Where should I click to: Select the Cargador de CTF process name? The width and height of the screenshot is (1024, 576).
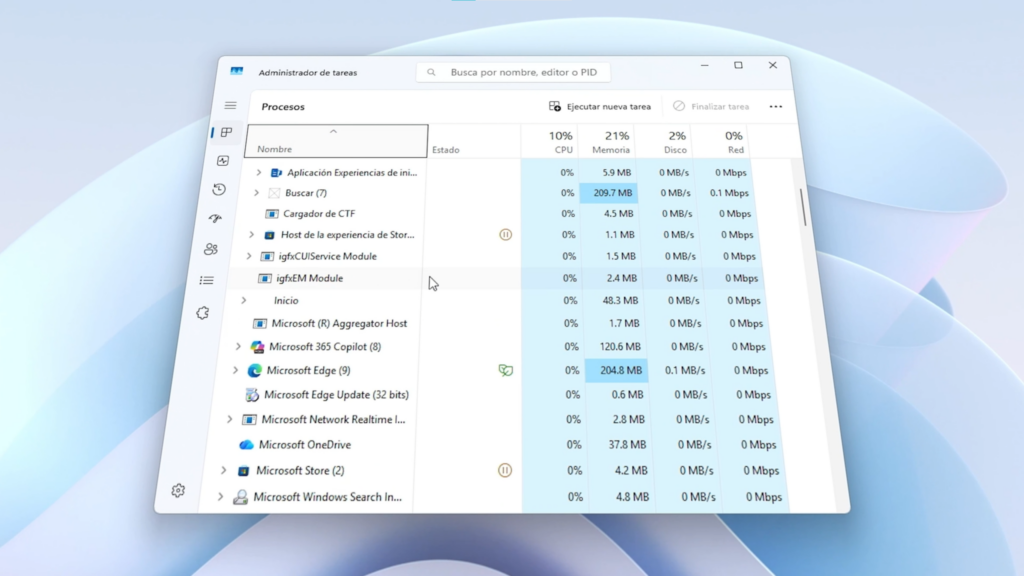click(319, 214)
